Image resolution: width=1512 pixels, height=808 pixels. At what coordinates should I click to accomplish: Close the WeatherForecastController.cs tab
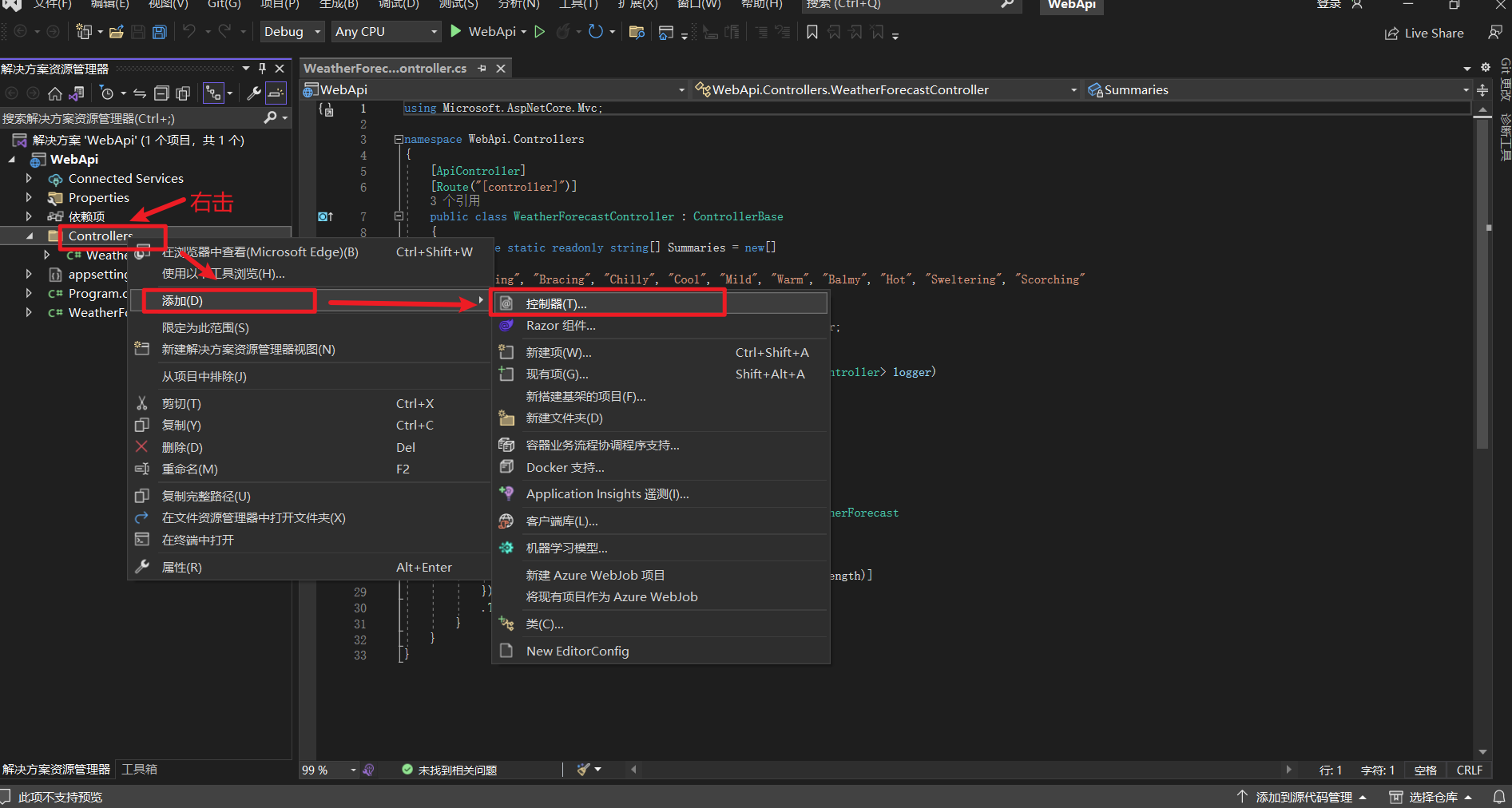tap(501, 69)
